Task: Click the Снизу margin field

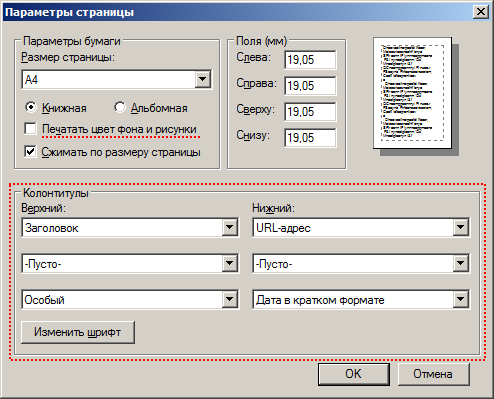Action: 310,138
